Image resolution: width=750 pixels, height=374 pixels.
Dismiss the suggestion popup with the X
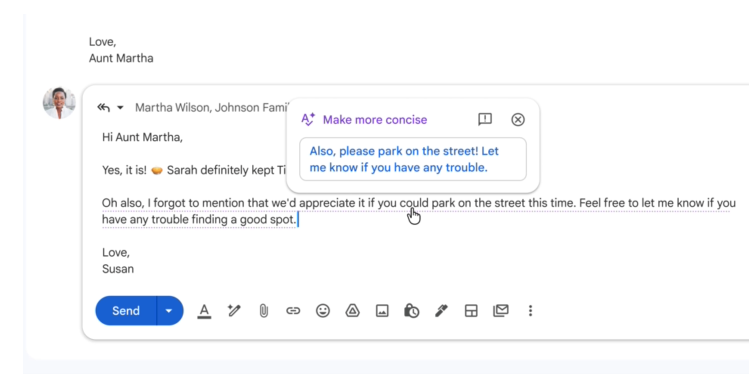pyautogui.click(x=518, y=120)
